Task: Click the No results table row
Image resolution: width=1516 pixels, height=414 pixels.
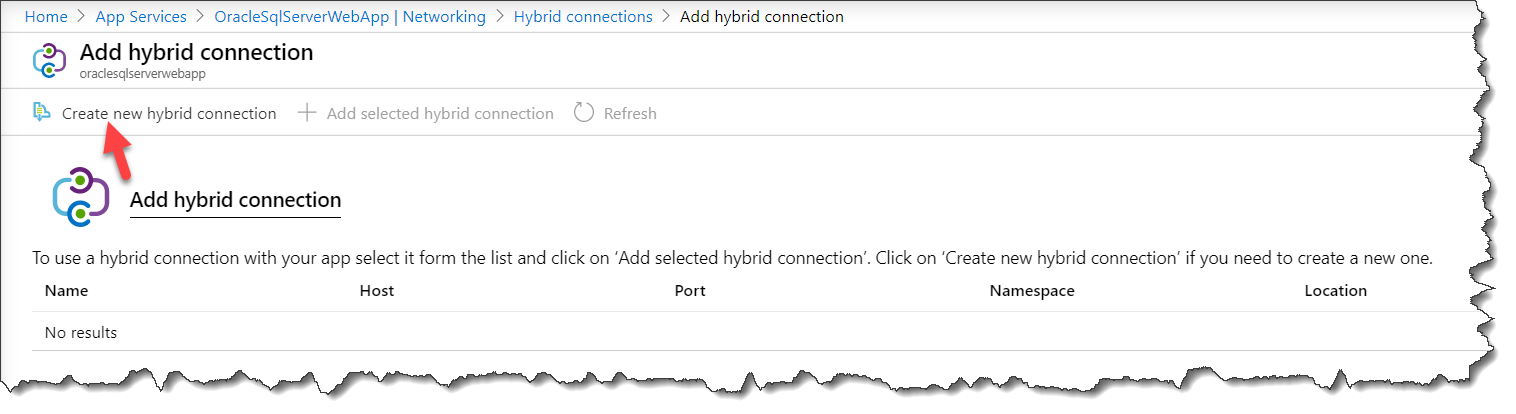Action: tap(81, 332)
